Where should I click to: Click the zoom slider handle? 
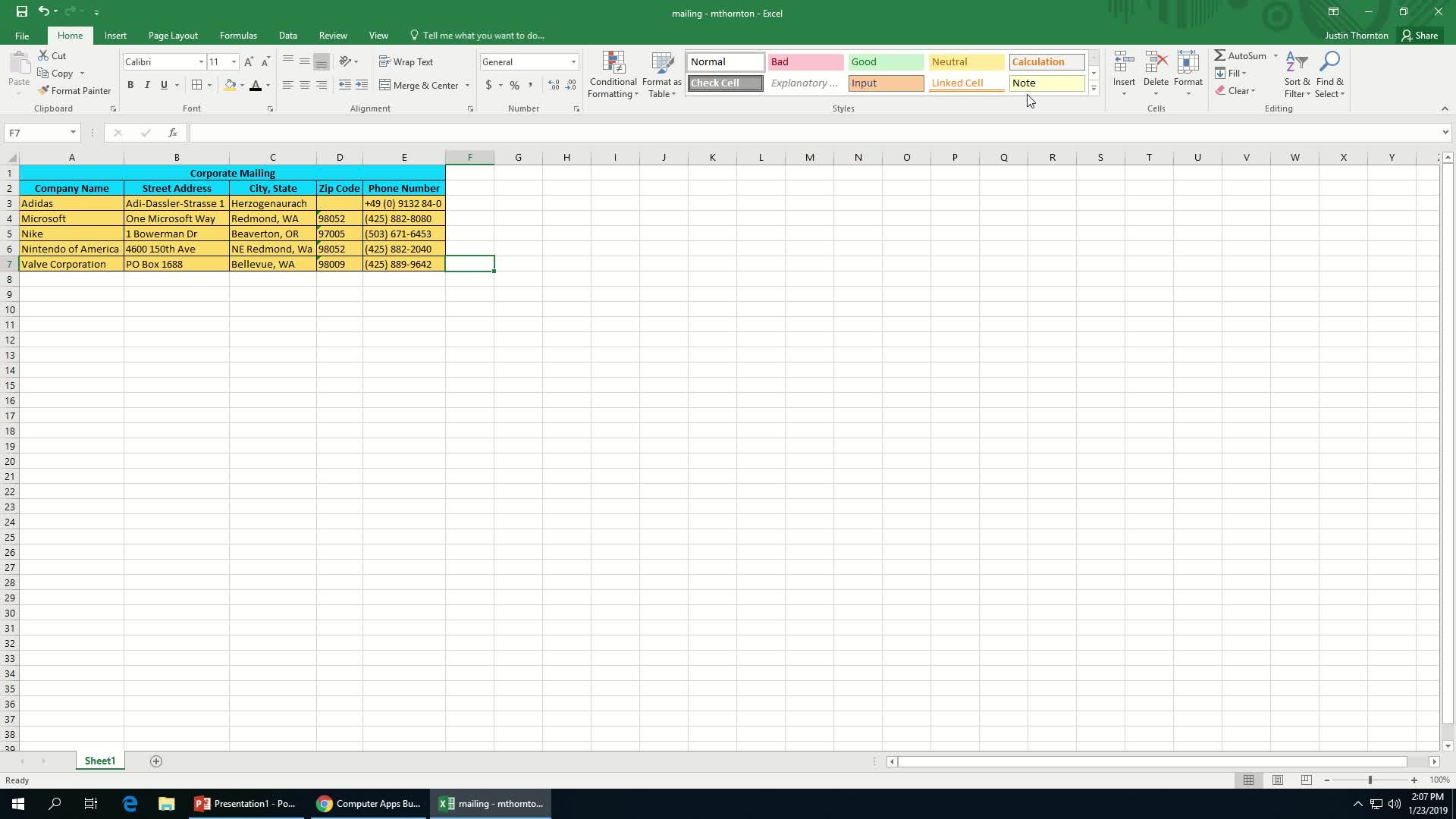pos(1370,780)
